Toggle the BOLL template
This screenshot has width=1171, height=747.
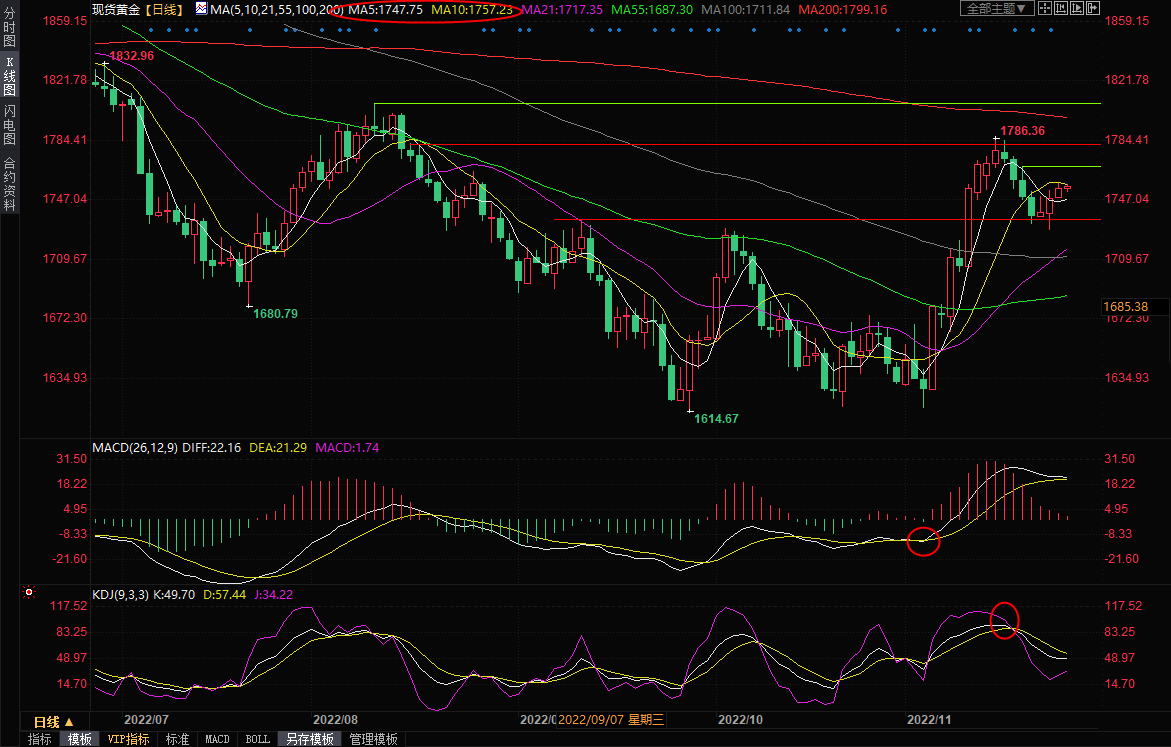point(257,739)
